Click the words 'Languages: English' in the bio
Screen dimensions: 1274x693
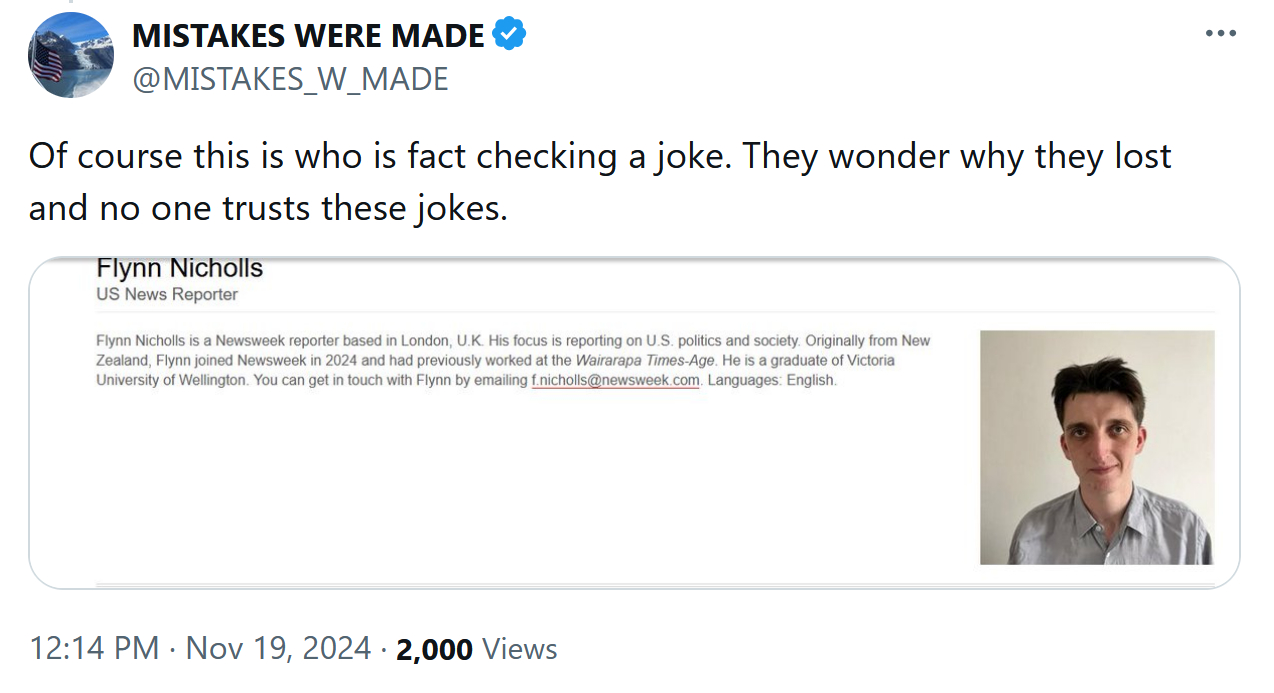[771, 380]
